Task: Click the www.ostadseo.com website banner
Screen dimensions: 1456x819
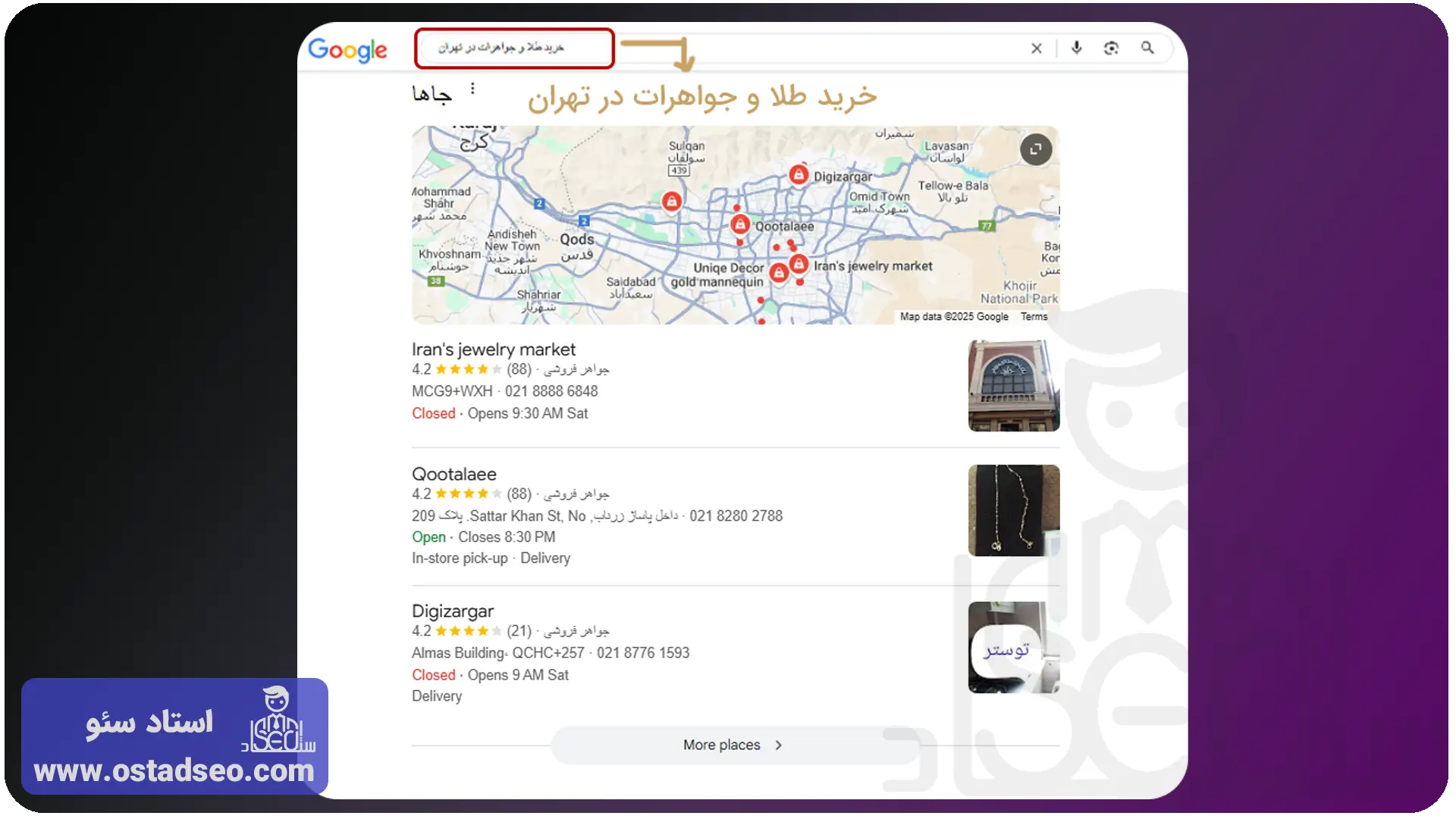Action: [x=174, y=770]
